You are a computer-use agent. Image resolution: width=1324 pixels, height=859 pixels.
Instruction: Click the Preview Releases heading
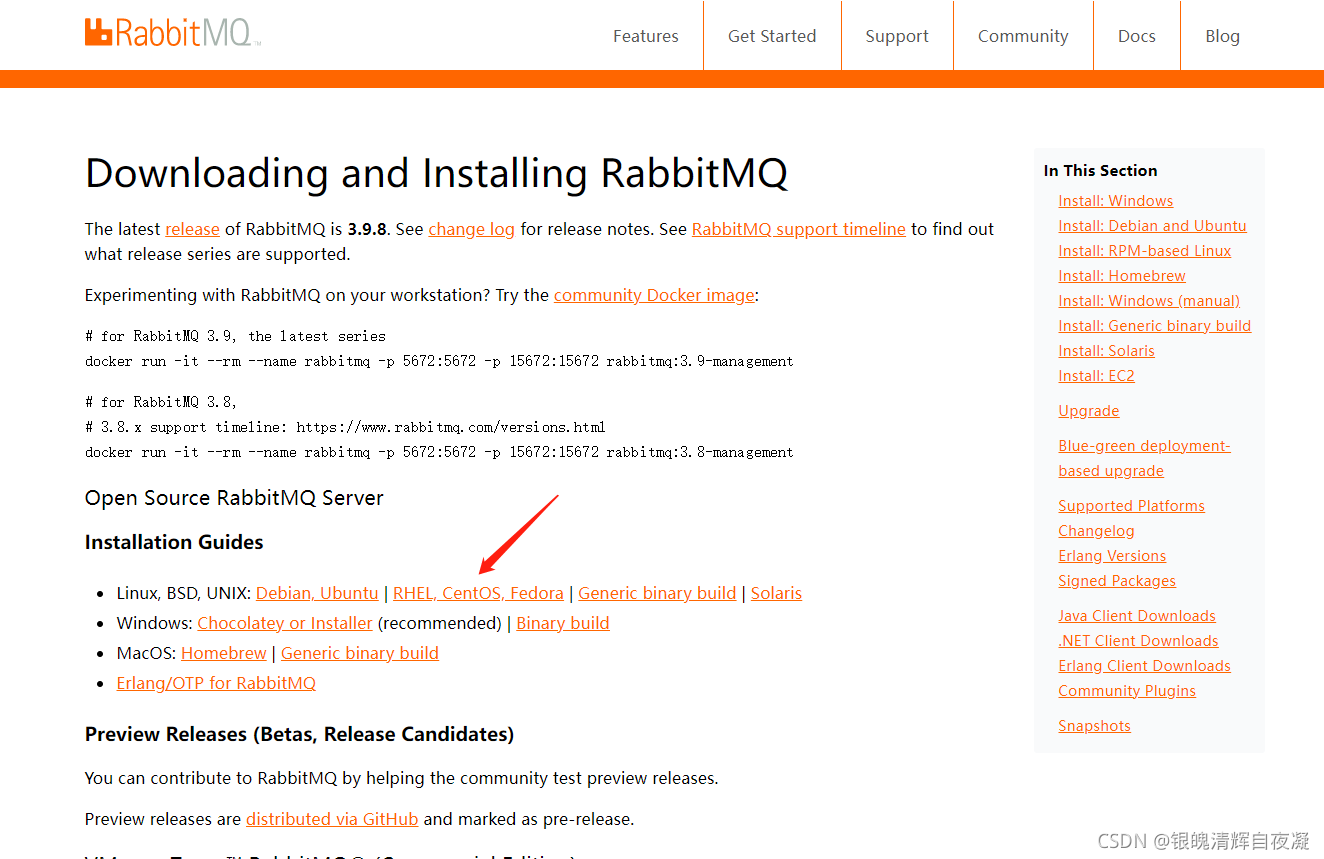coord(299,734)
